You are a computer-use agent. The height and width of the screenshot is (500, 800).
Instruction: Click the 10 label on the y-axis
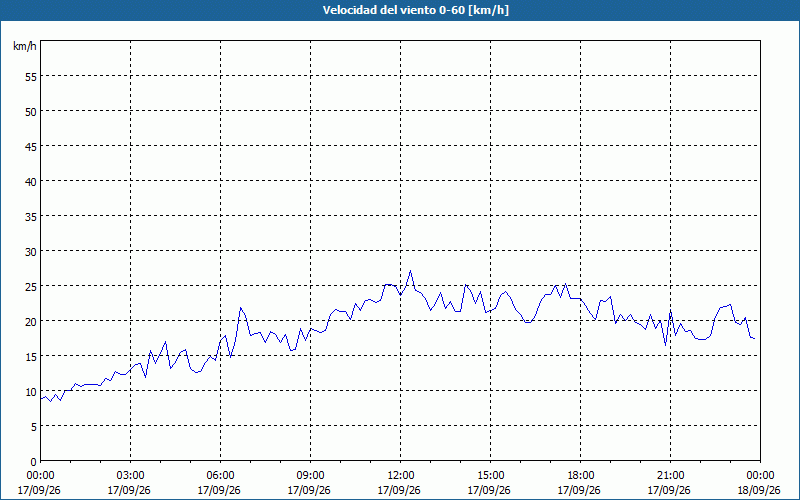(x=31, y=392)
